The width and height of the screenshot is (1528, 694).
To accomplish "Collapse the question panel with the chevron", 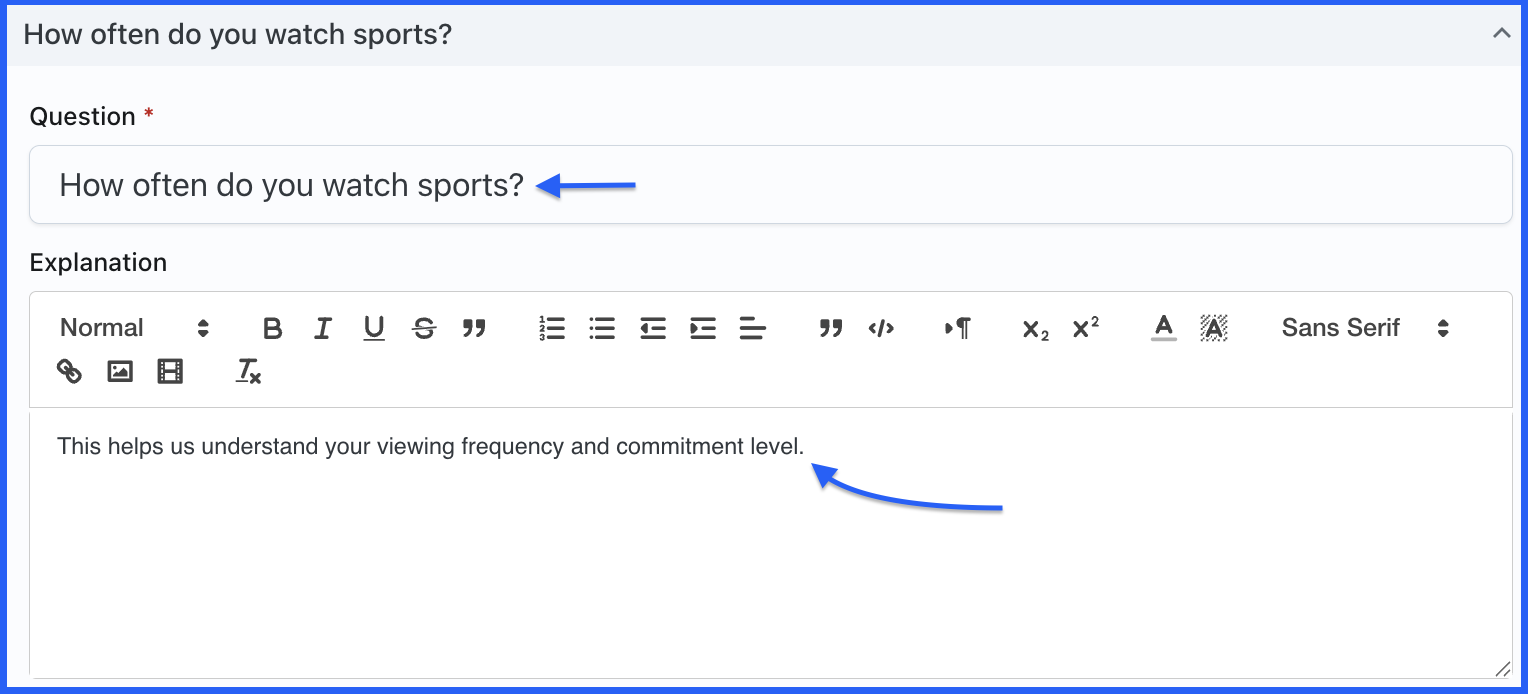I will [x=1501, y=33].
